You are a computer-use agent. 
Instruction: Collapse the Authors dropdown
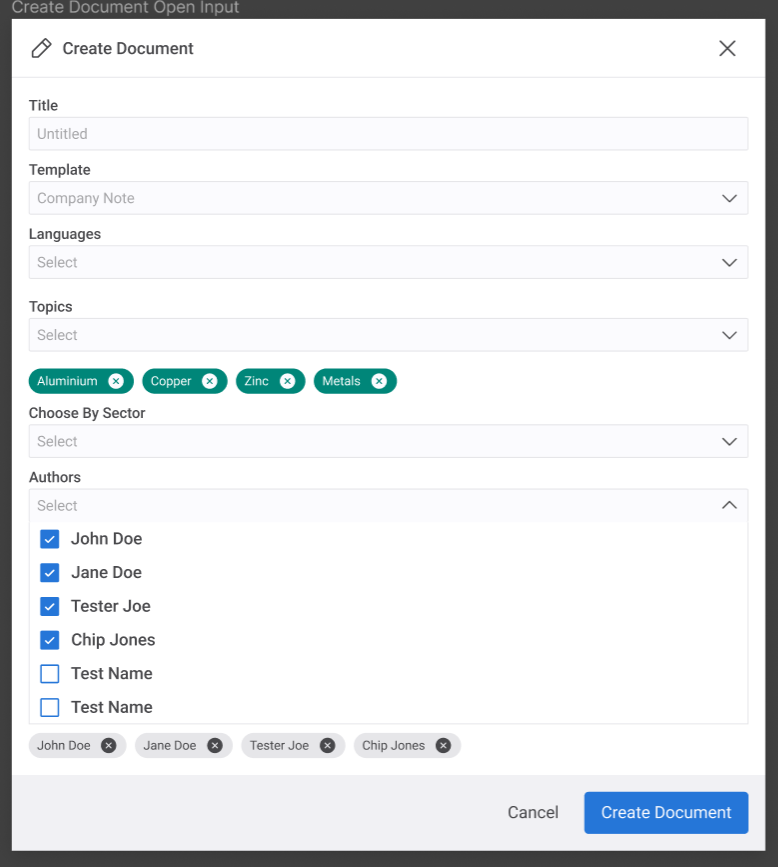pos(388,505)
